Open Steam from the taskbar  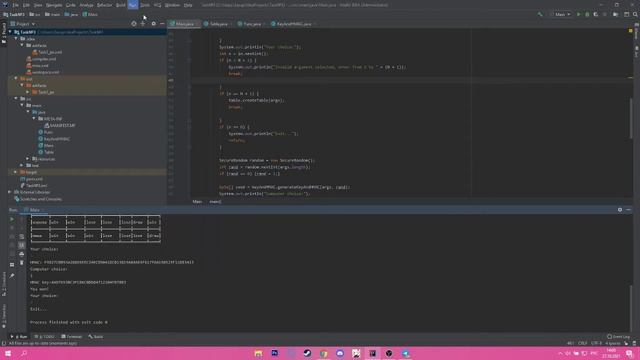(307, 353)
